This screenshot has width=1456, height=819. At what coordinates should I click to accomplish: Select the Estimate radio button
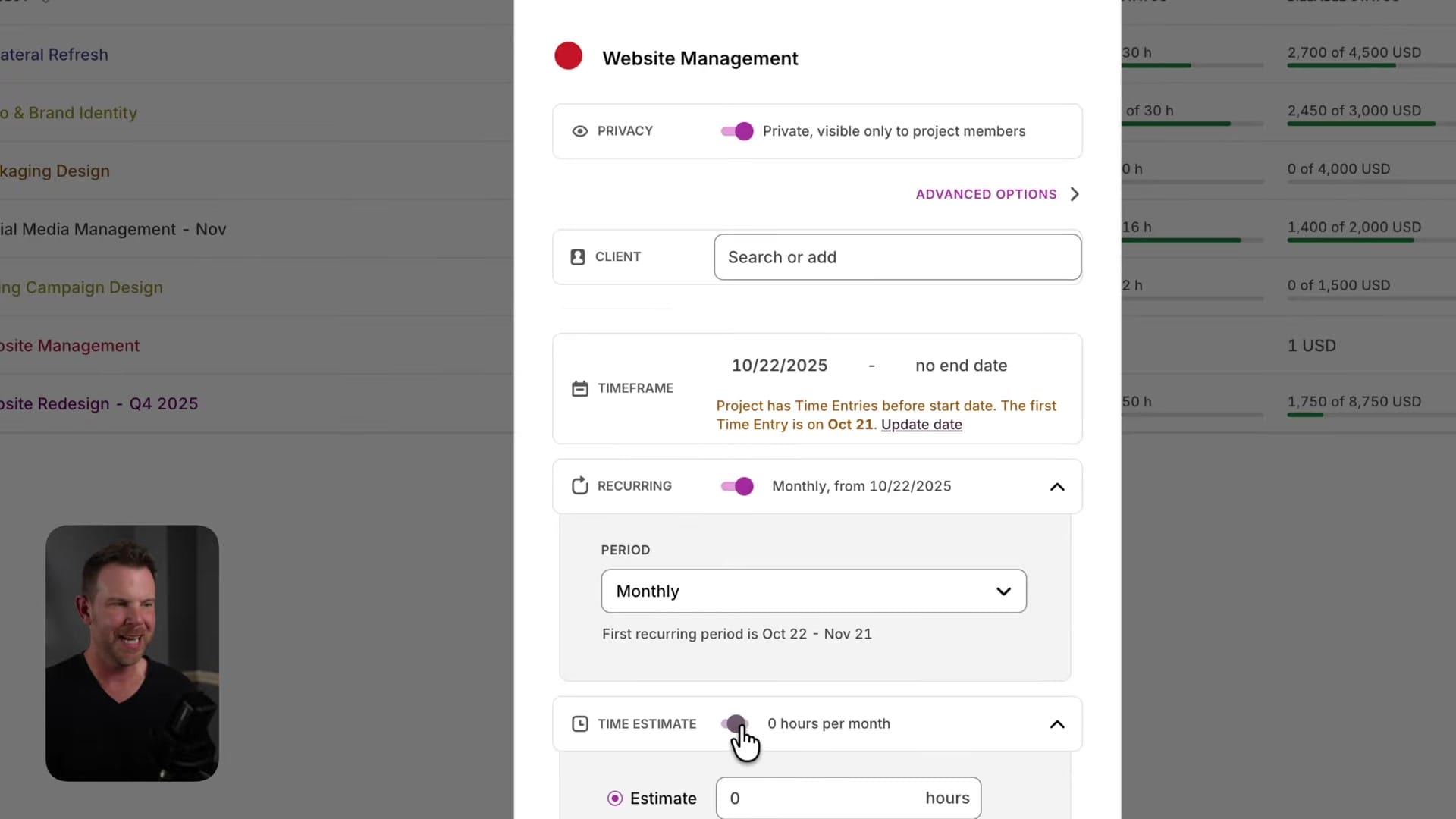click(615, 799)
